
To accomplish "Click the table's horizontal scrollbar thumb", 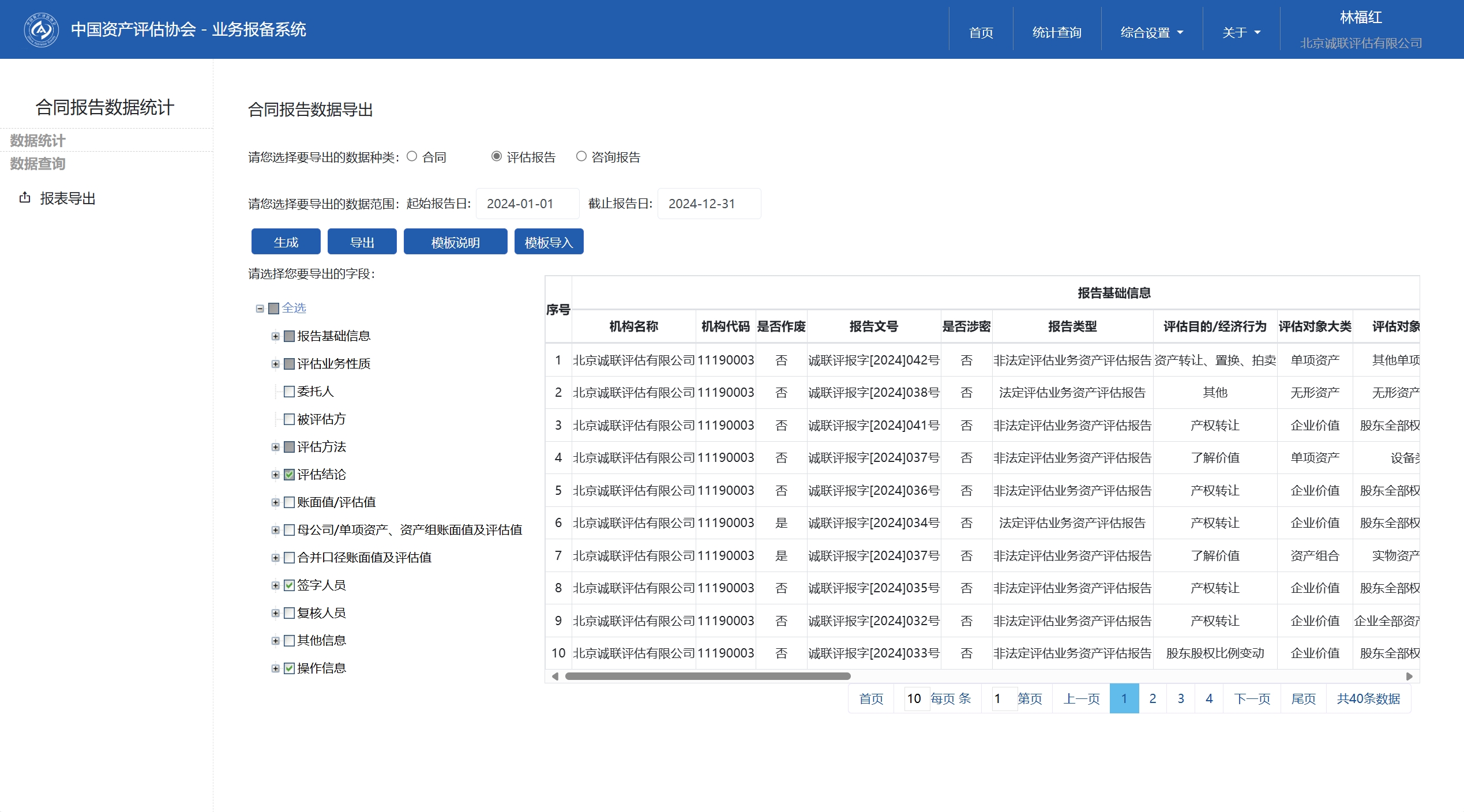I will [707, 676].
